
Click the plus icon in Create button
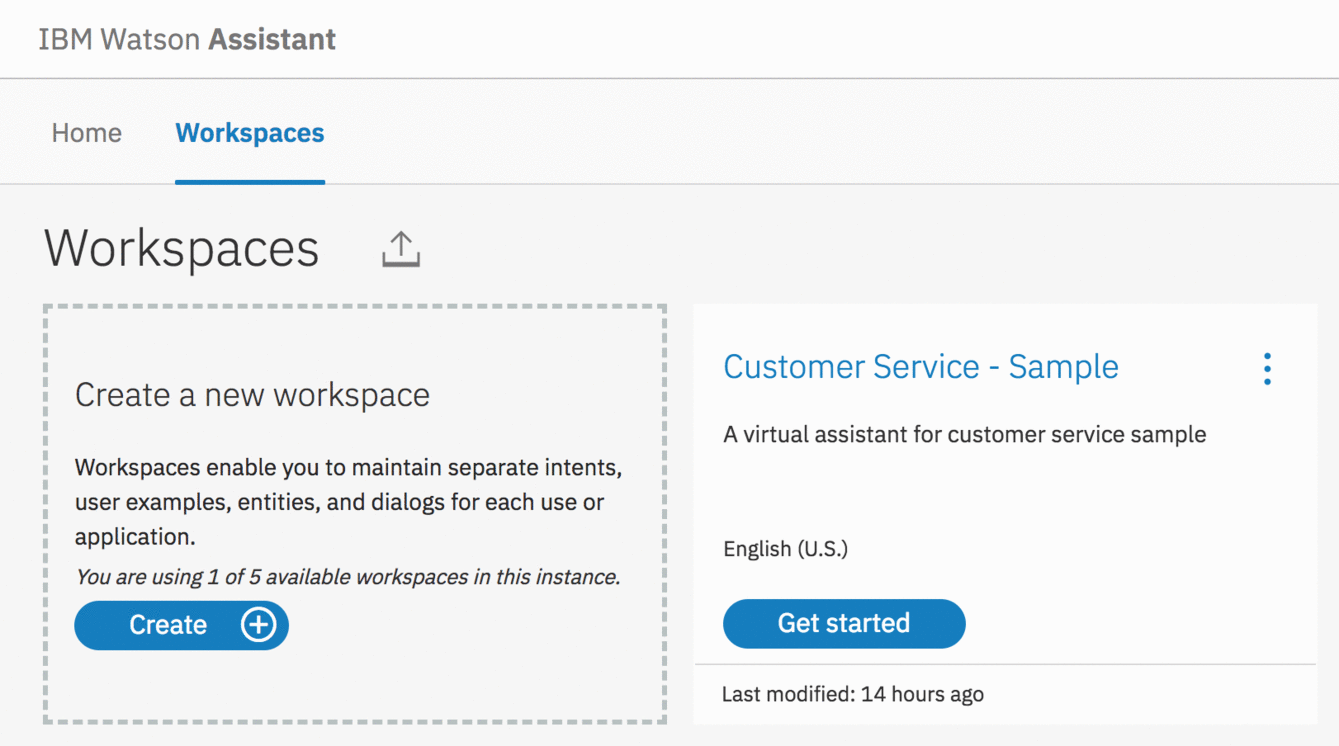point(258,625)
